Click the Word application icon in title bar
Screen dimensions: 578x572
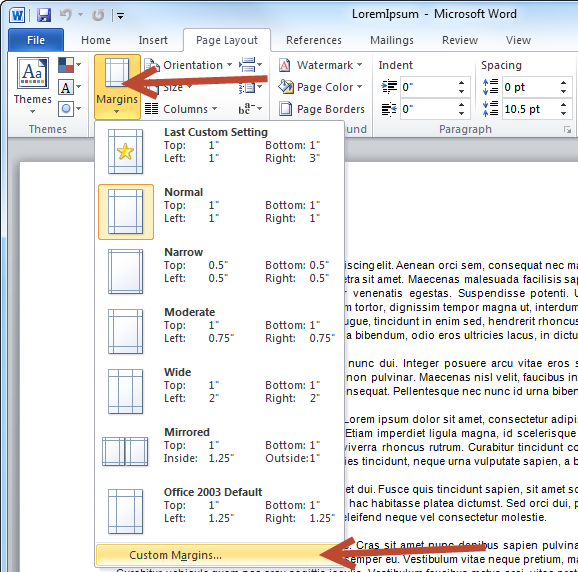coord(17,15)
